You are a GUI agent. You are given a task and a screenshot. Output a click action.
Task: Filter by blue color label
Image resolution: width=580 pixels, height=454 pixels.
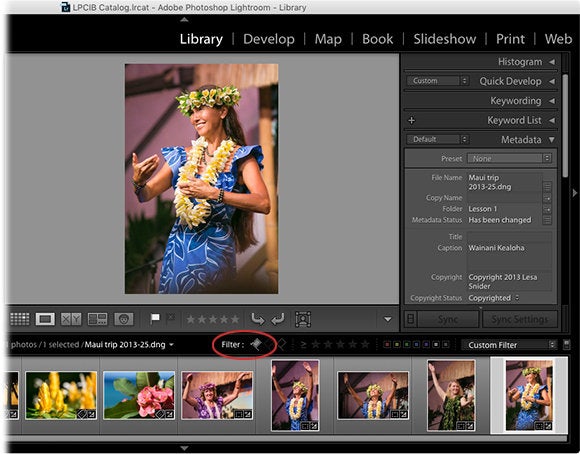[x=417, y=344]
